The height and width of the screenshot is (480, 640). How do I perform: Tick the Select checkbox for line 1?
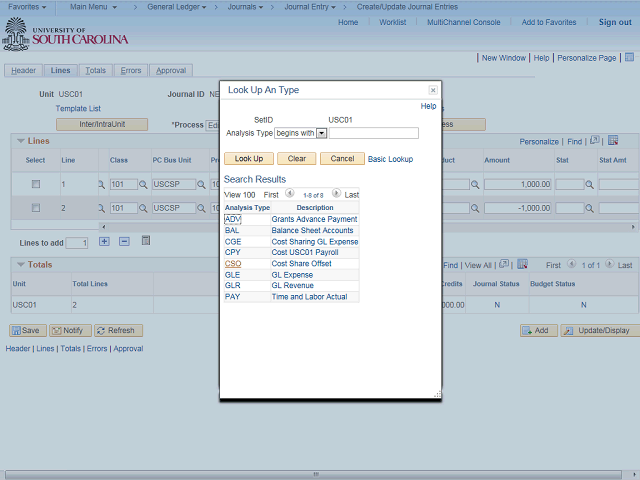[36, 184]
